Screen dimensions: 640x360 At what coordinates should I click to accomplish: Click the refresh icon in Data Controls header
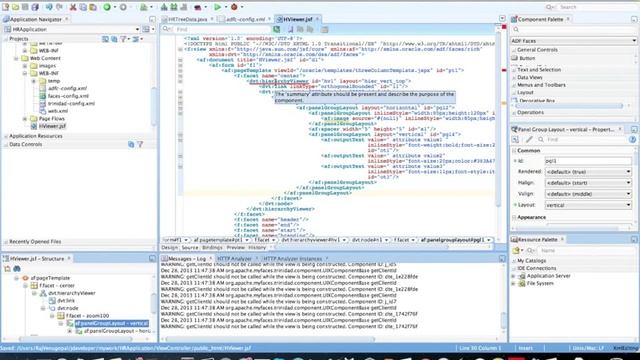[x=131, y=144]
